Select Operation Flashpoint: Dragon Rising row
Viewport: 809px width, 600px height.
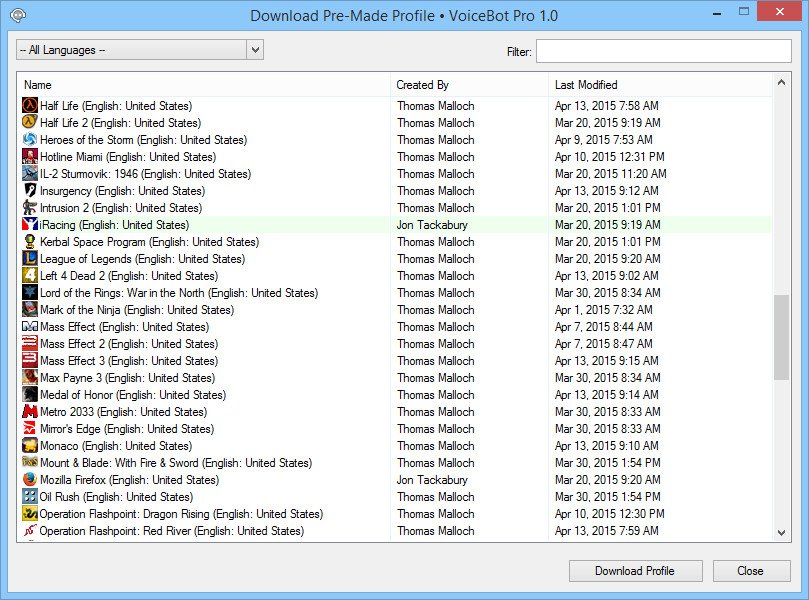tap(180, 514)
